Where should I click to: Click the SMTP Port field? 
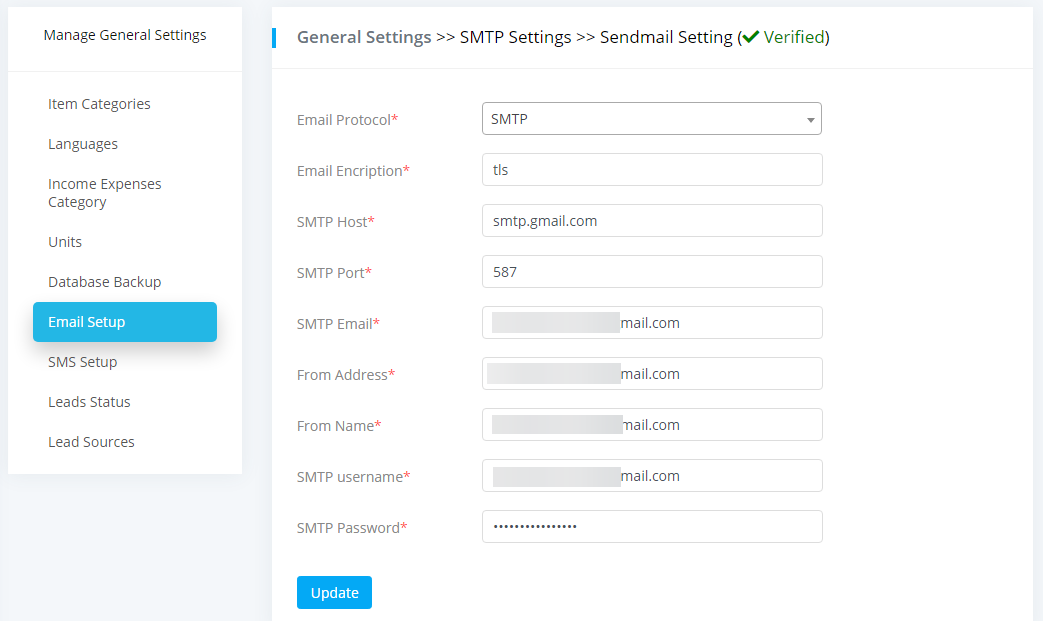(x=652, y=272)
